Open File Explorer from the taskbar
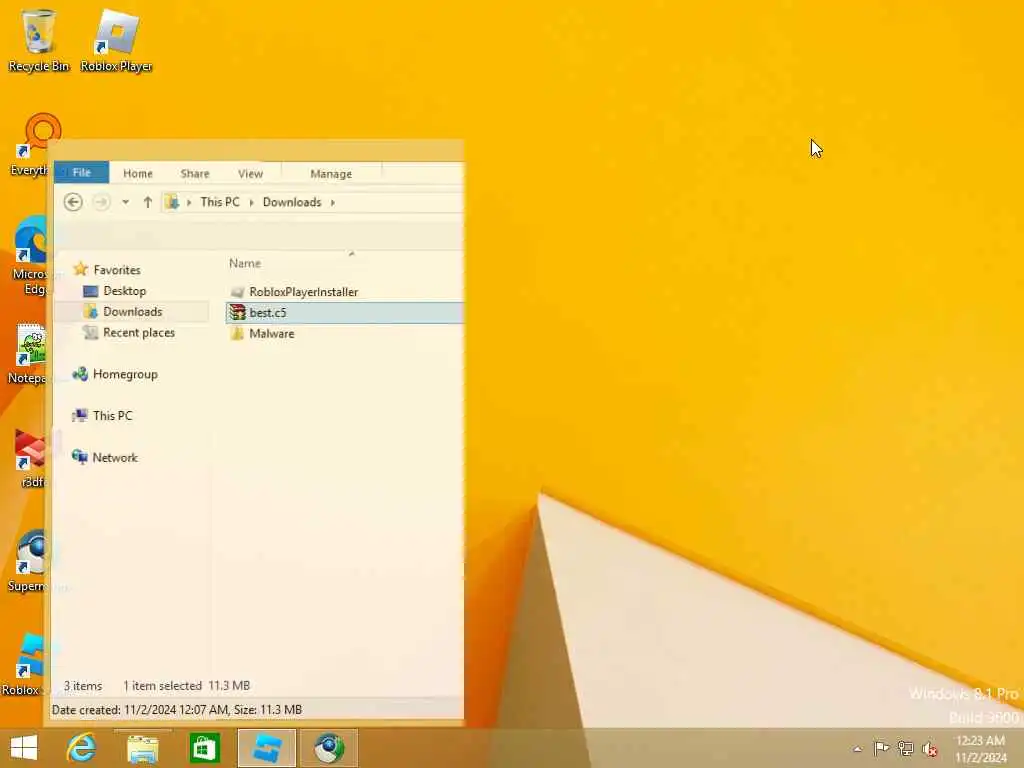 pos(142,748)
